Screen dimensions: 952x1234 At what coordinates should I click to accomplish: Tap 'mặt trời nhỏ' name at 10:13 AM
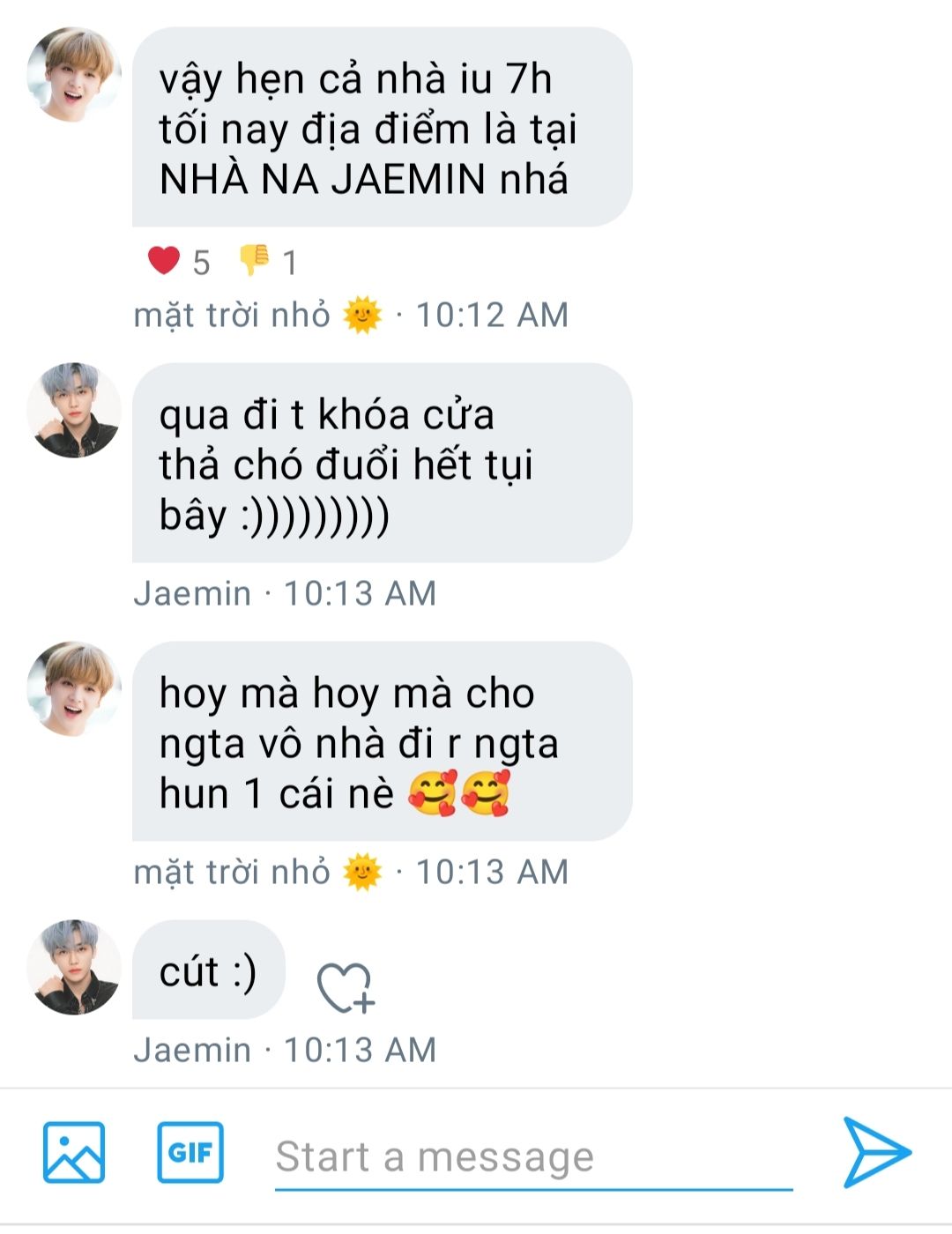pos(232,872)
